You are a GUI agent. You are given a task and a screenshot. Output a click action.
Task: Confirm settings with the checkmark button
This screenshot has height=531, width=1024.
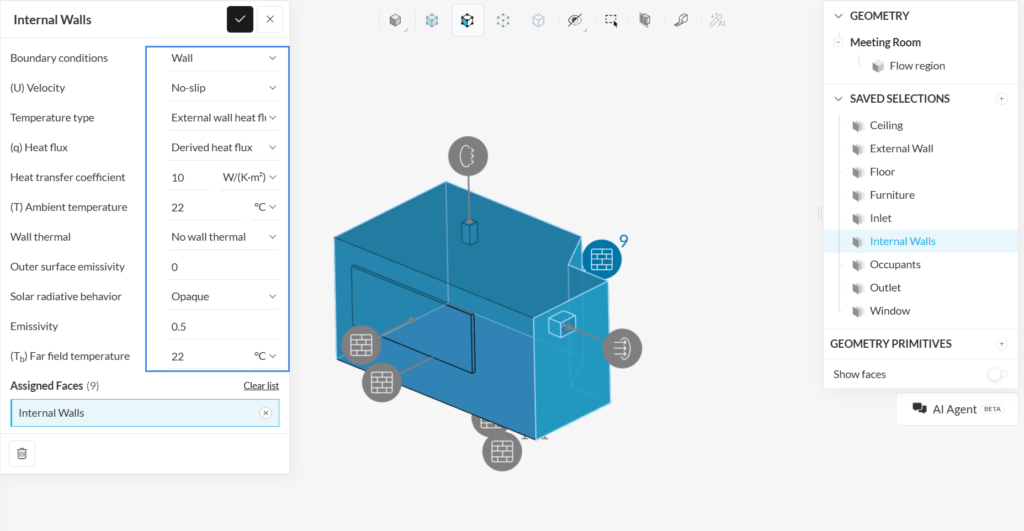pyautogui.click(x=240, y=20)
